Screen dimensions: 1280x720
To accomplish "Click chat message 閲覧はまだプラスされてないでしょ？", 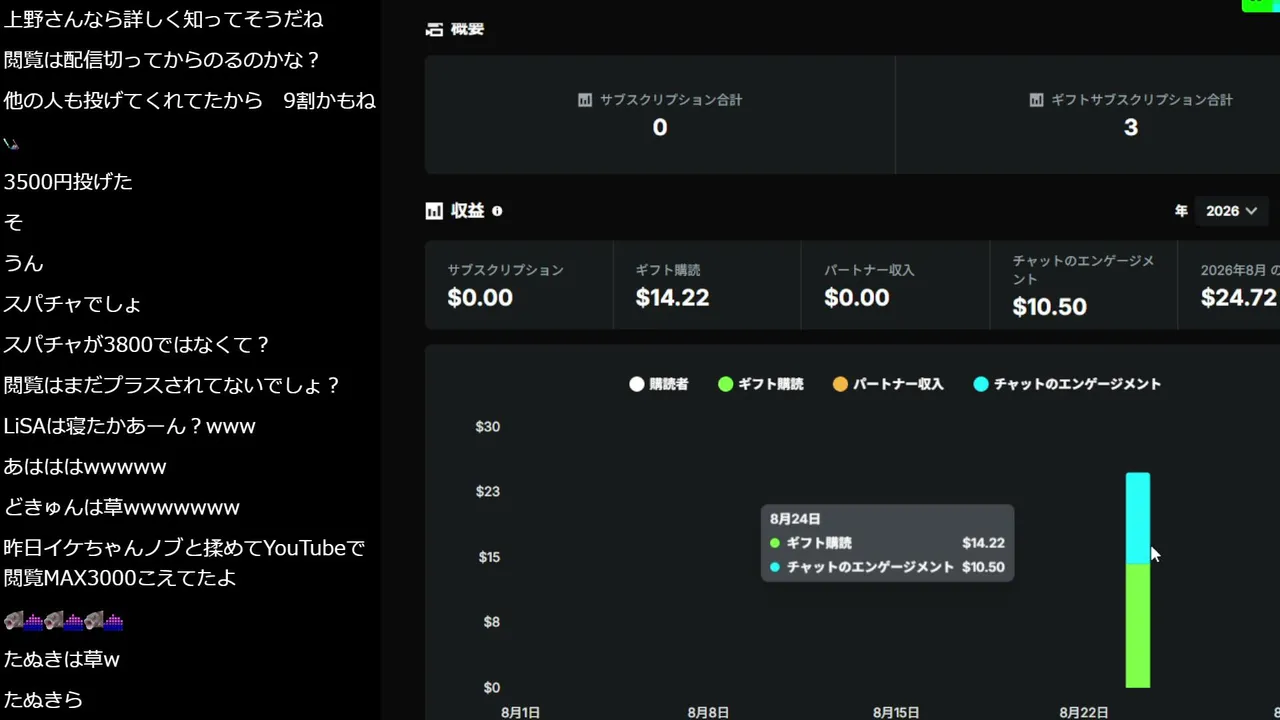I will 172,386.
